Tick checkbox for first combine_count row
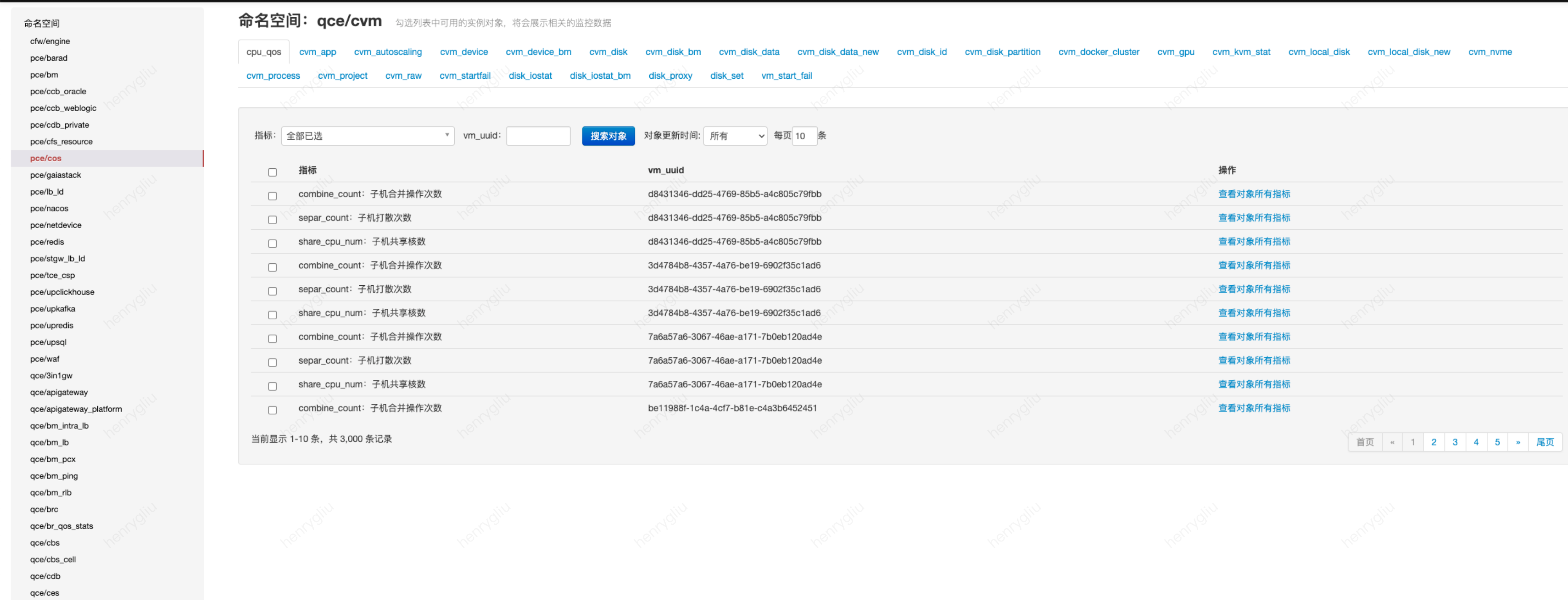Screen dimensions: 1568x600 [272, 196]
